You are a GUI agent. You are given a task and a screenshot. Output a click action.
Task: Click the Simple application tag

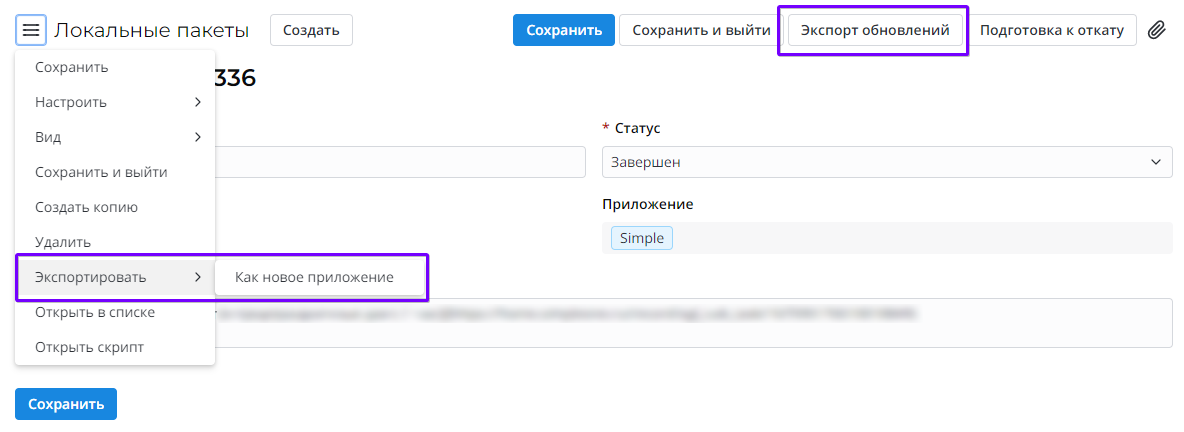pos(642,238)
